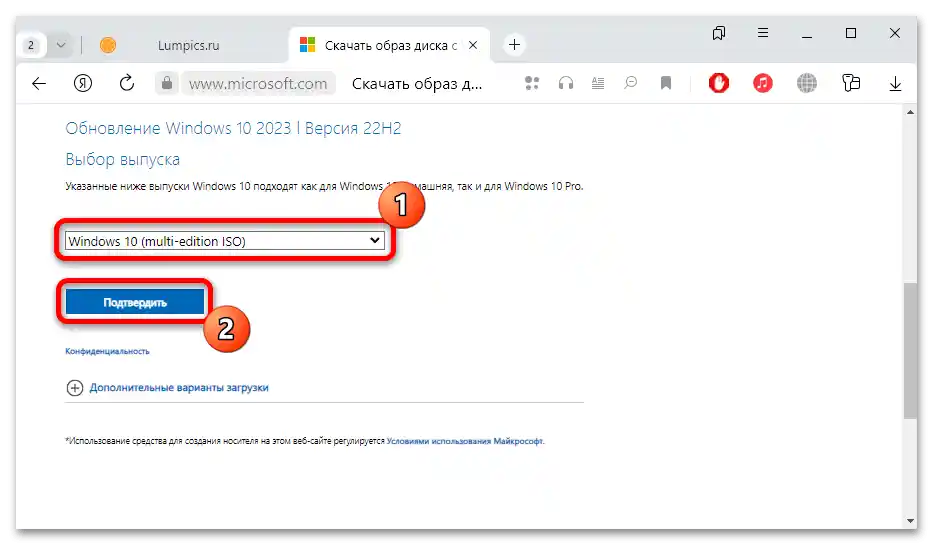Open the red ad-blocker hand extension
This screenshot has height=545, width=933.
click(719, 83)
